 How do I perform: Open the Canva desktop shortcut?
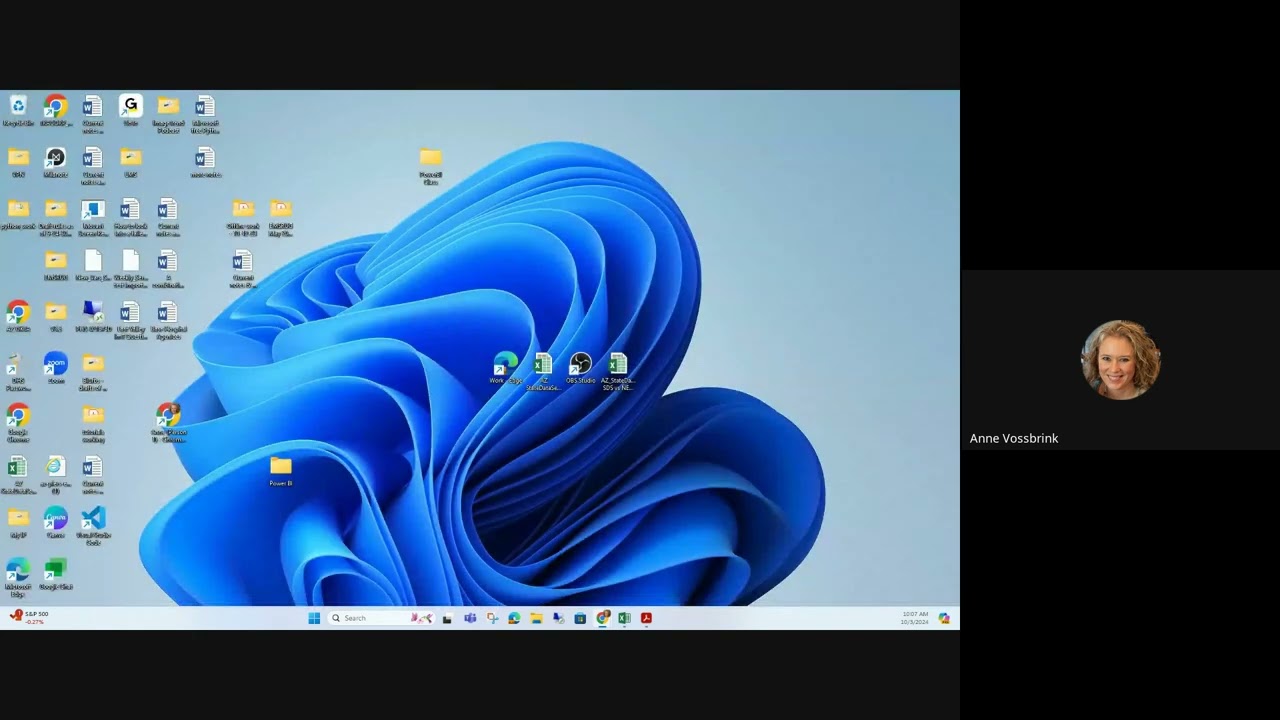tap(55, 523)
